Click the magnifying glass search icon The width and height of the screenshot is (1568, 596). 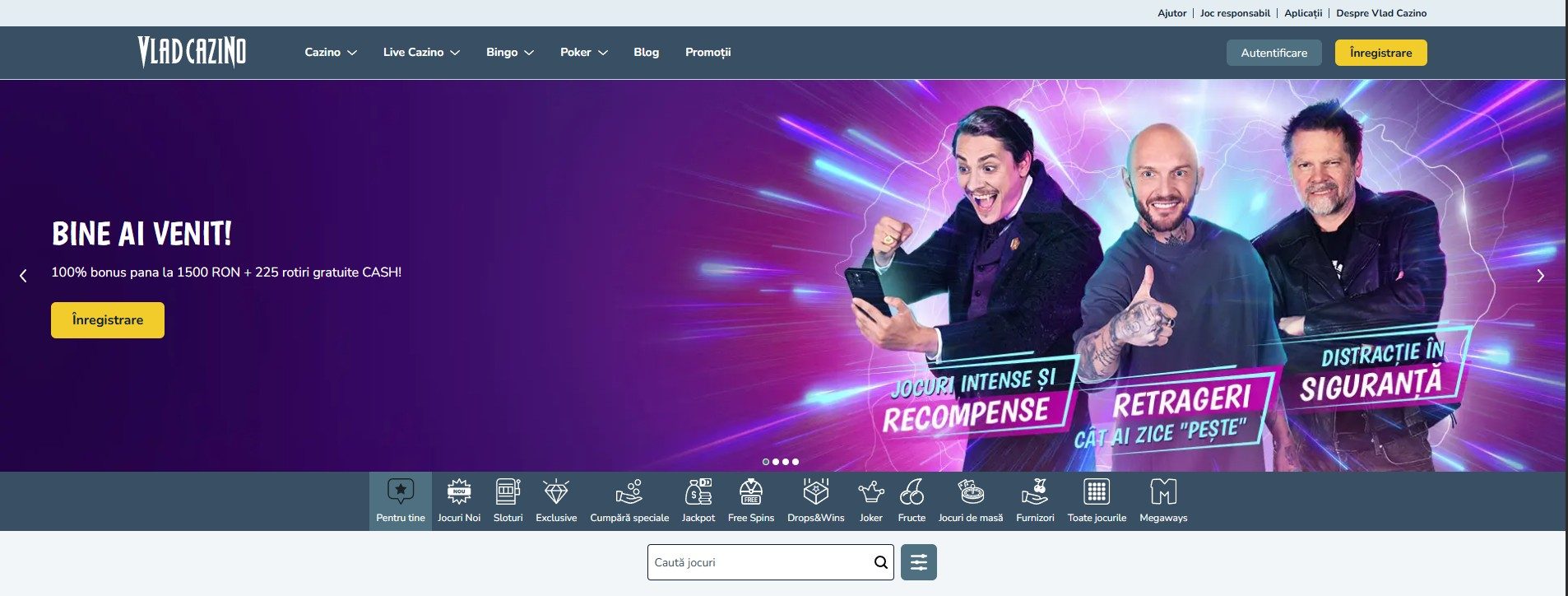[880, 562]
